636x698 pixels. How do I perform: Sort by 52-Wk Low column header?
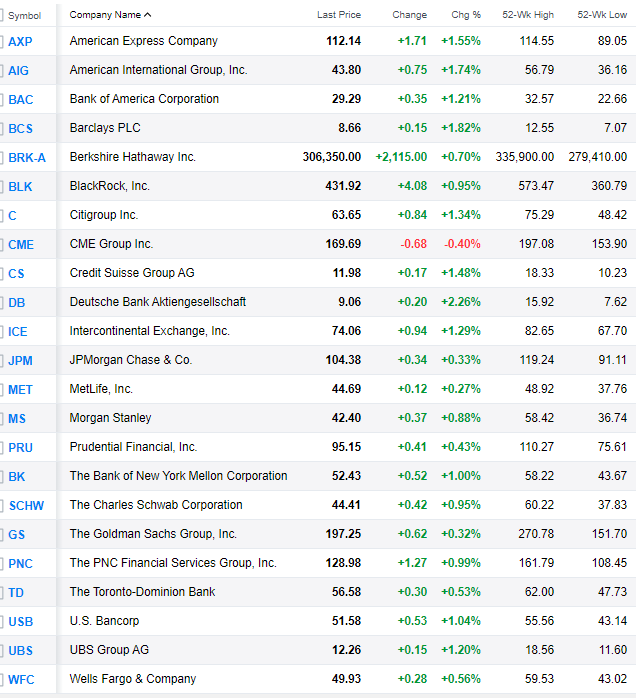602,15
